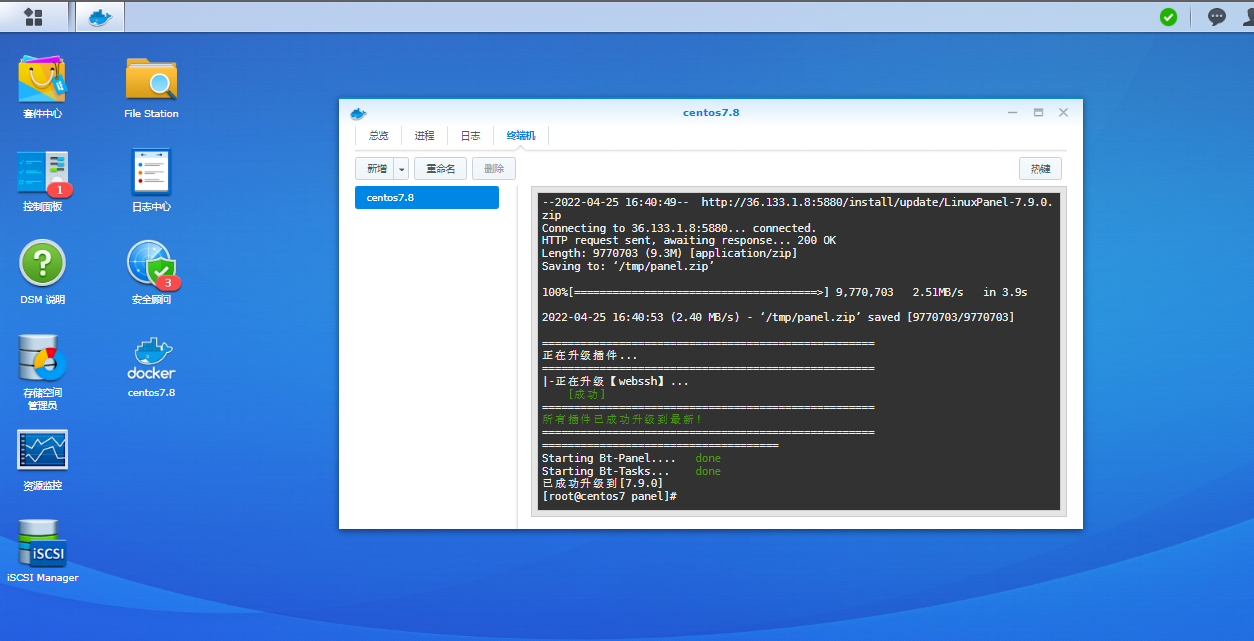Click the 100% wget download progress bar line

784,292
